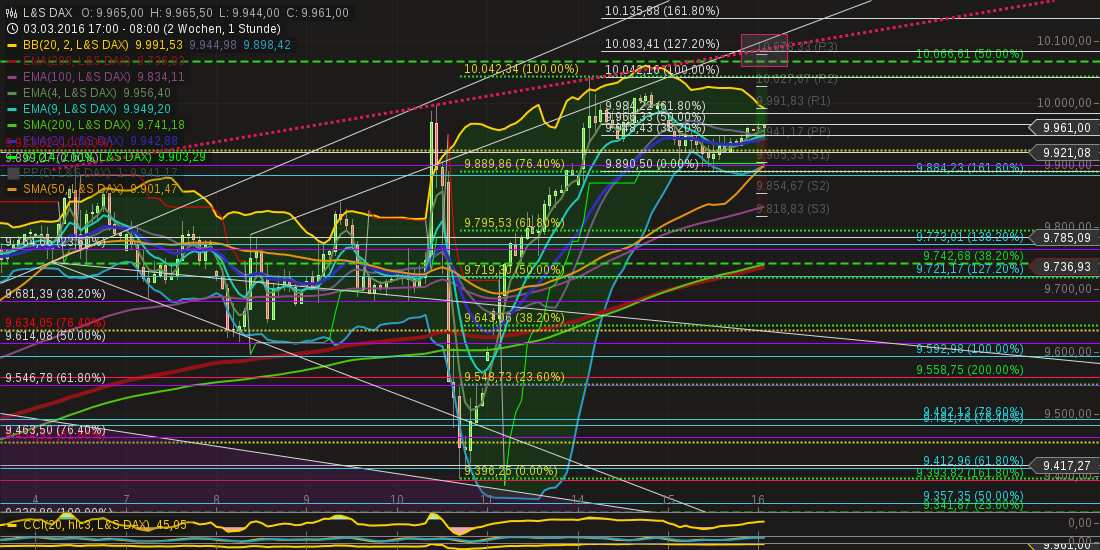Viewport: 1100px width, 550px height.
Task: Click day 7 on the time axis
Action: [126, 499]
